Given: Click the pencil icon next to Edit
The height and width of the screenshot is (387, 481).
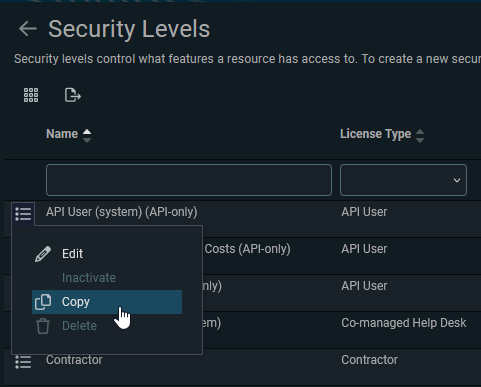Looking at the screenshot, I should [43, 254].
